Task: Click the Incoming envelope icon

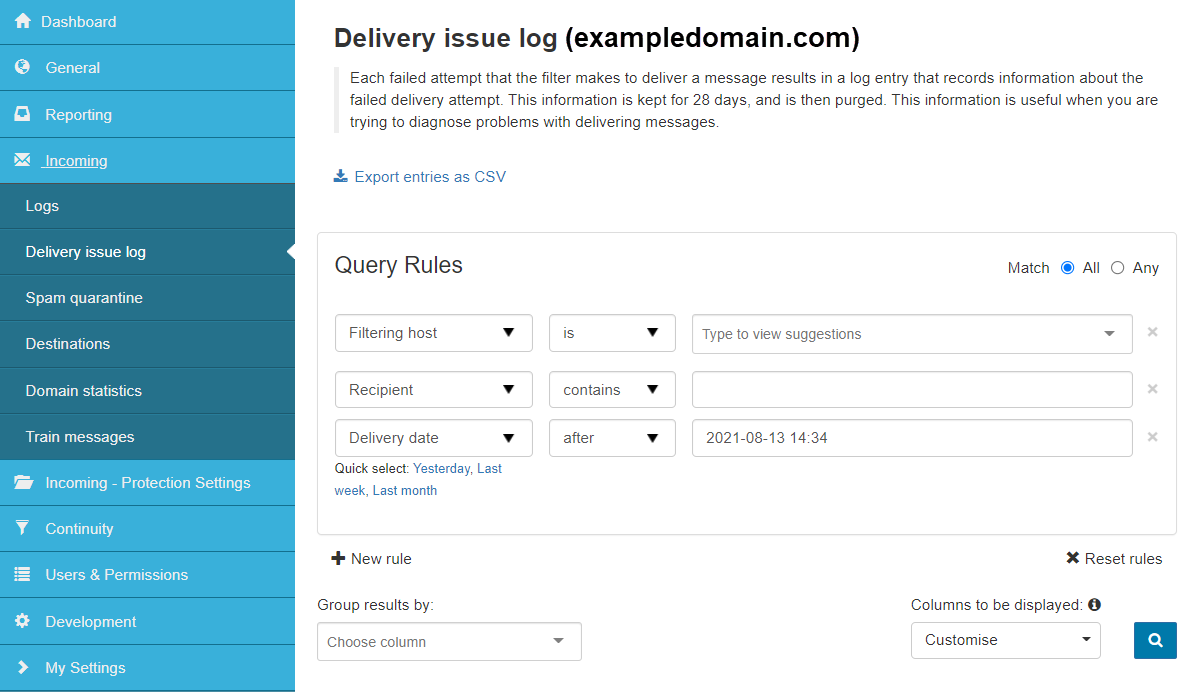Action: point(22,160)
